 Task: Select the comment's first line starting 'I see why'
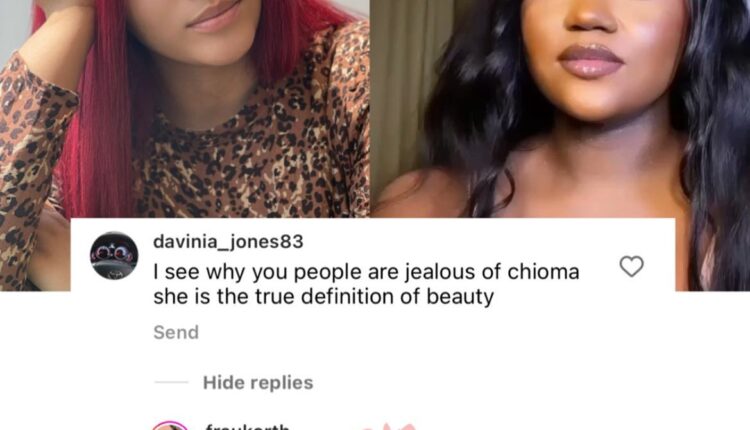click(x=366, y=272)
